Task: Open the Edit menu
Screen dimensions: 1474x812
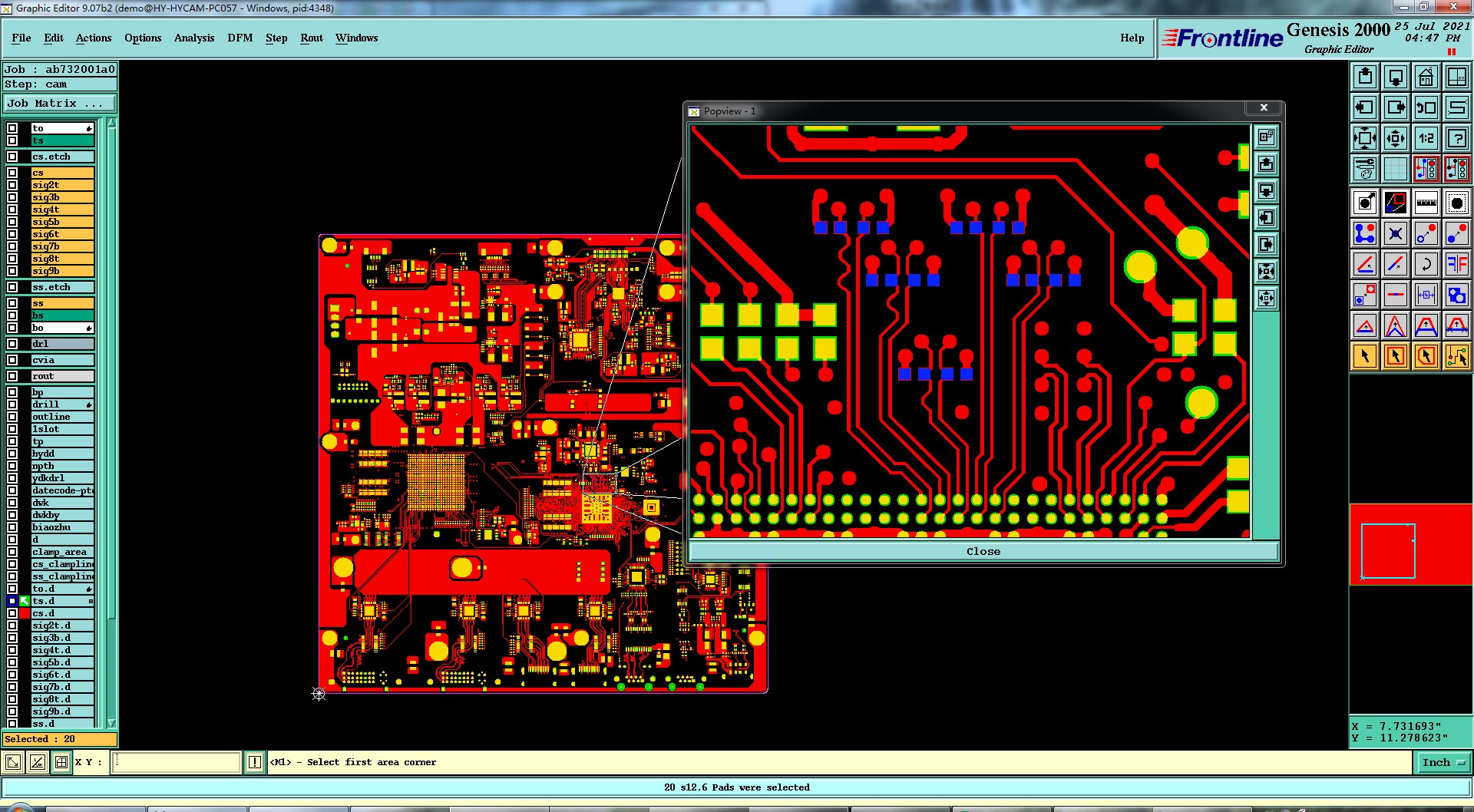Action: point(54,38)
